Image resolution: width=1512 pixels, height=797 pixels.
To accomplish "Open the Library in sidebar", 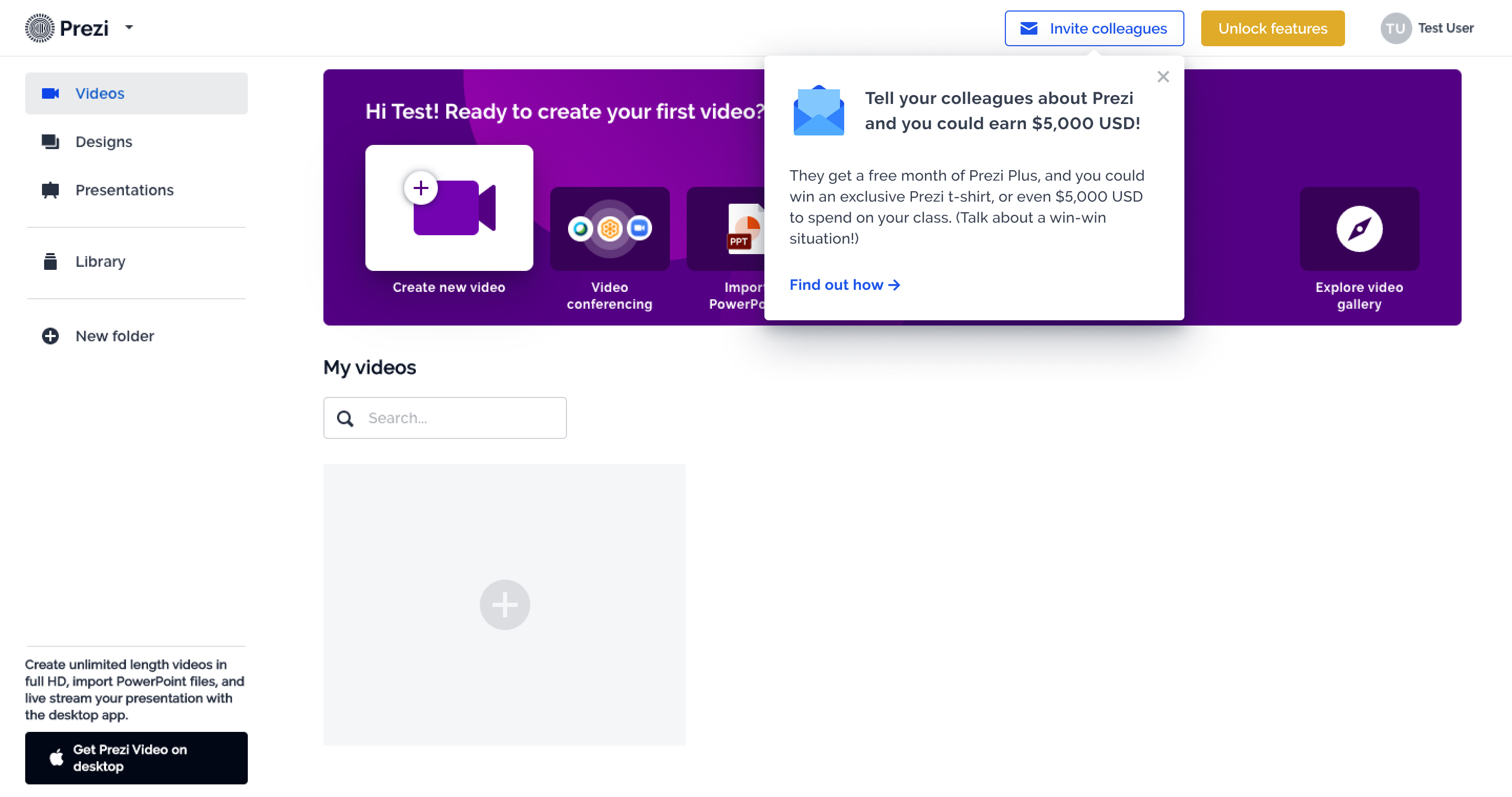I will pos(100,261).
